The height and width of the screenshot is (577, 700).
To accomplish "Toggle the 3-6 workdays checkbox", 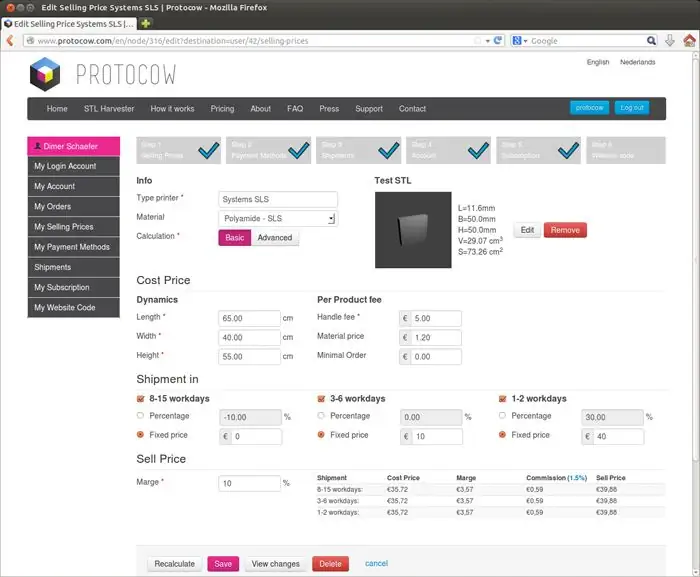I will (321, 399).
